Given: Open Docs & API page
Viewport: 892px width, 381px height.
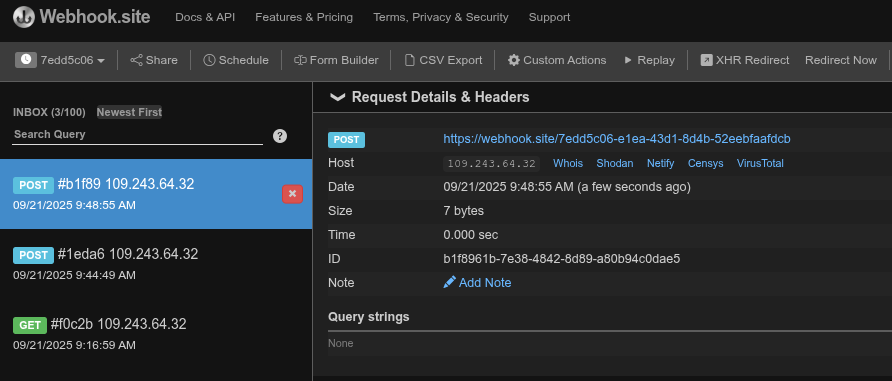Looking at the screenshot, I should 205,17.
